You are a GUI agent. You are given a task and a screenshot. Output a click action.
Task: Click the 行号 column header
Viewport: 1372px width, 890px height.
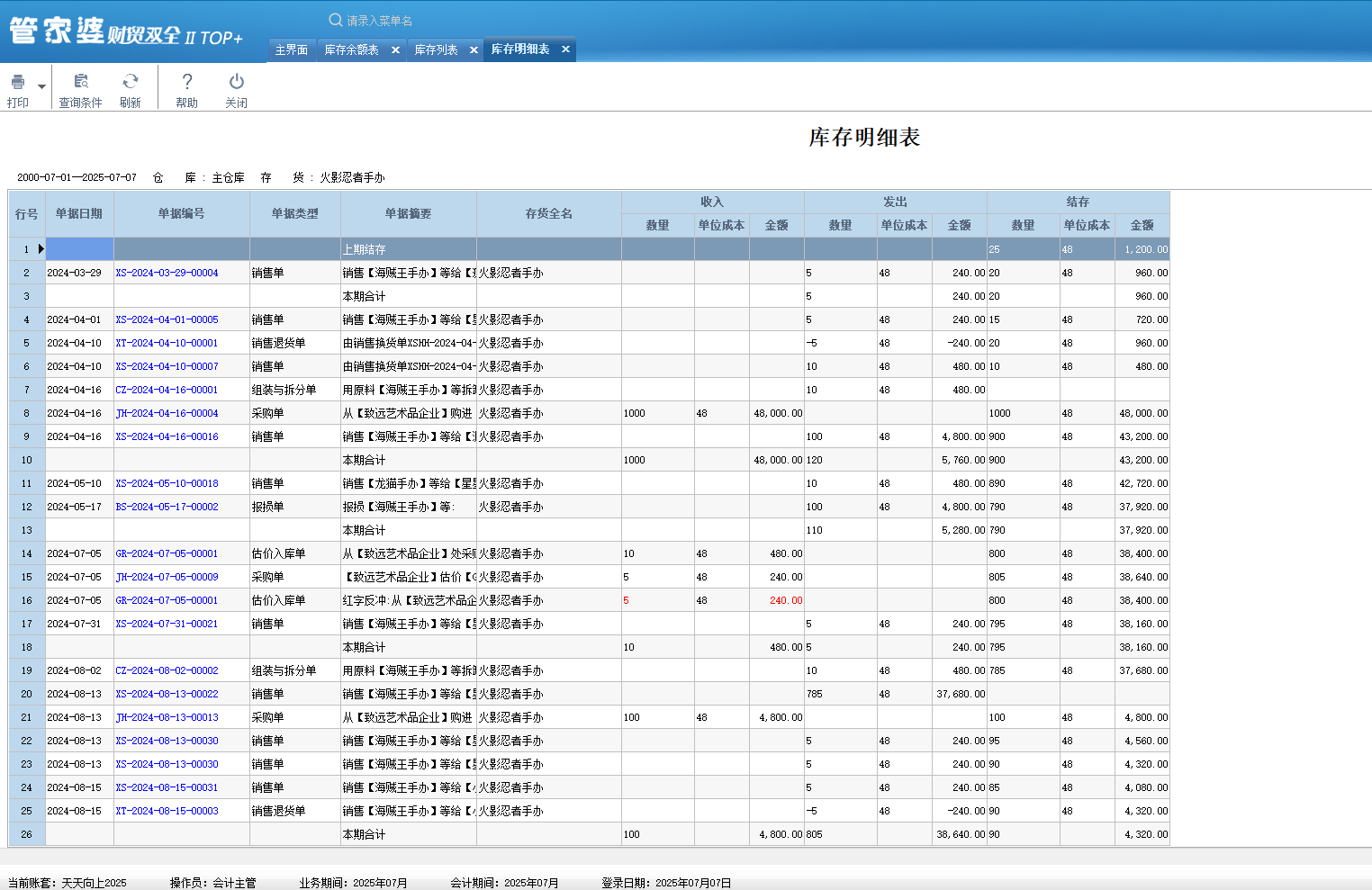[x=27, y=214]
